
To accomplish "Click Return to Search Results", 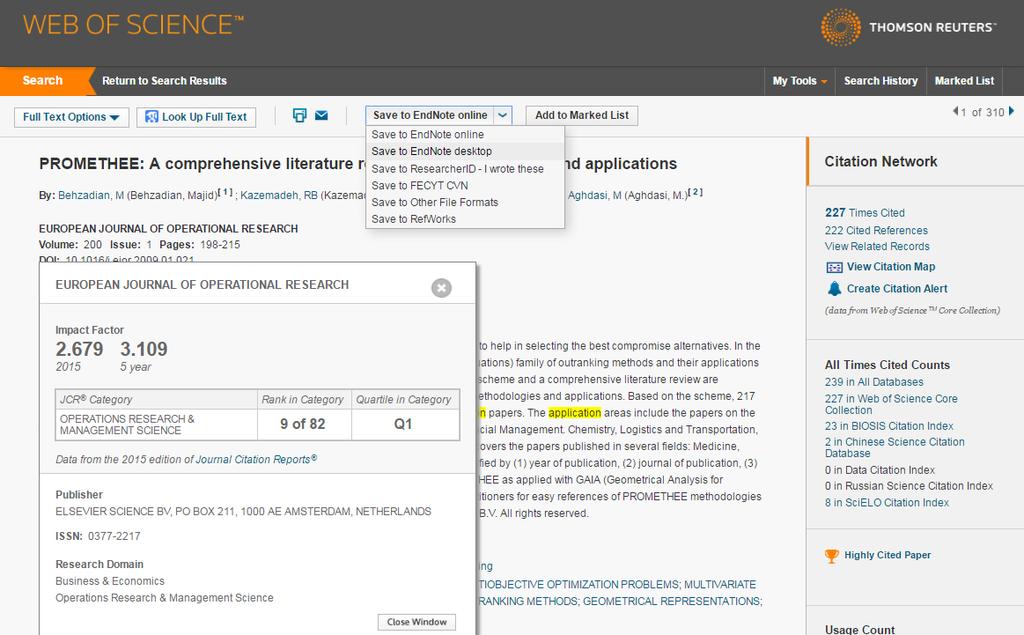I will coord(165,81).
